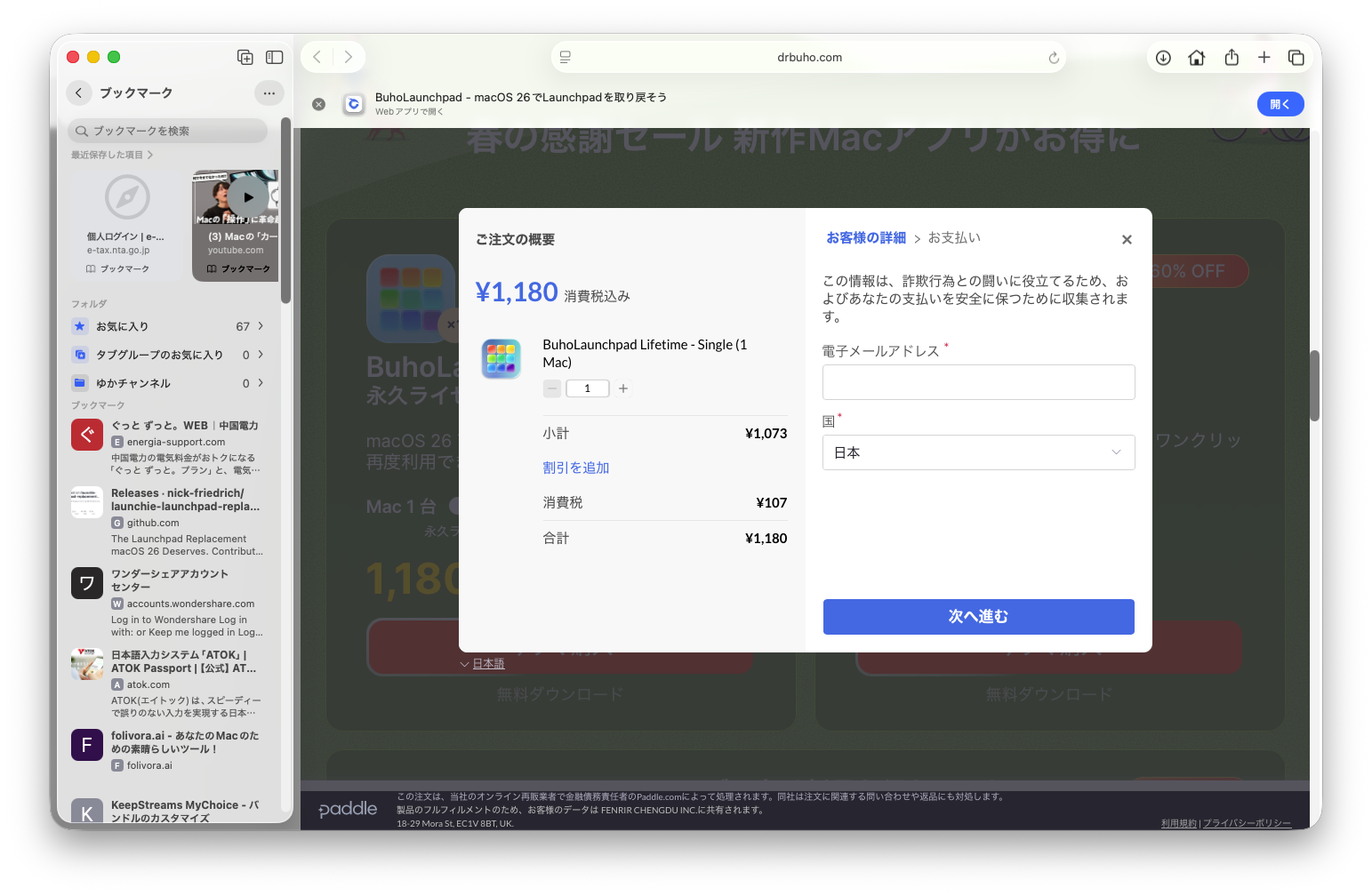Open a new tab with plus icon

(1264, 58)
